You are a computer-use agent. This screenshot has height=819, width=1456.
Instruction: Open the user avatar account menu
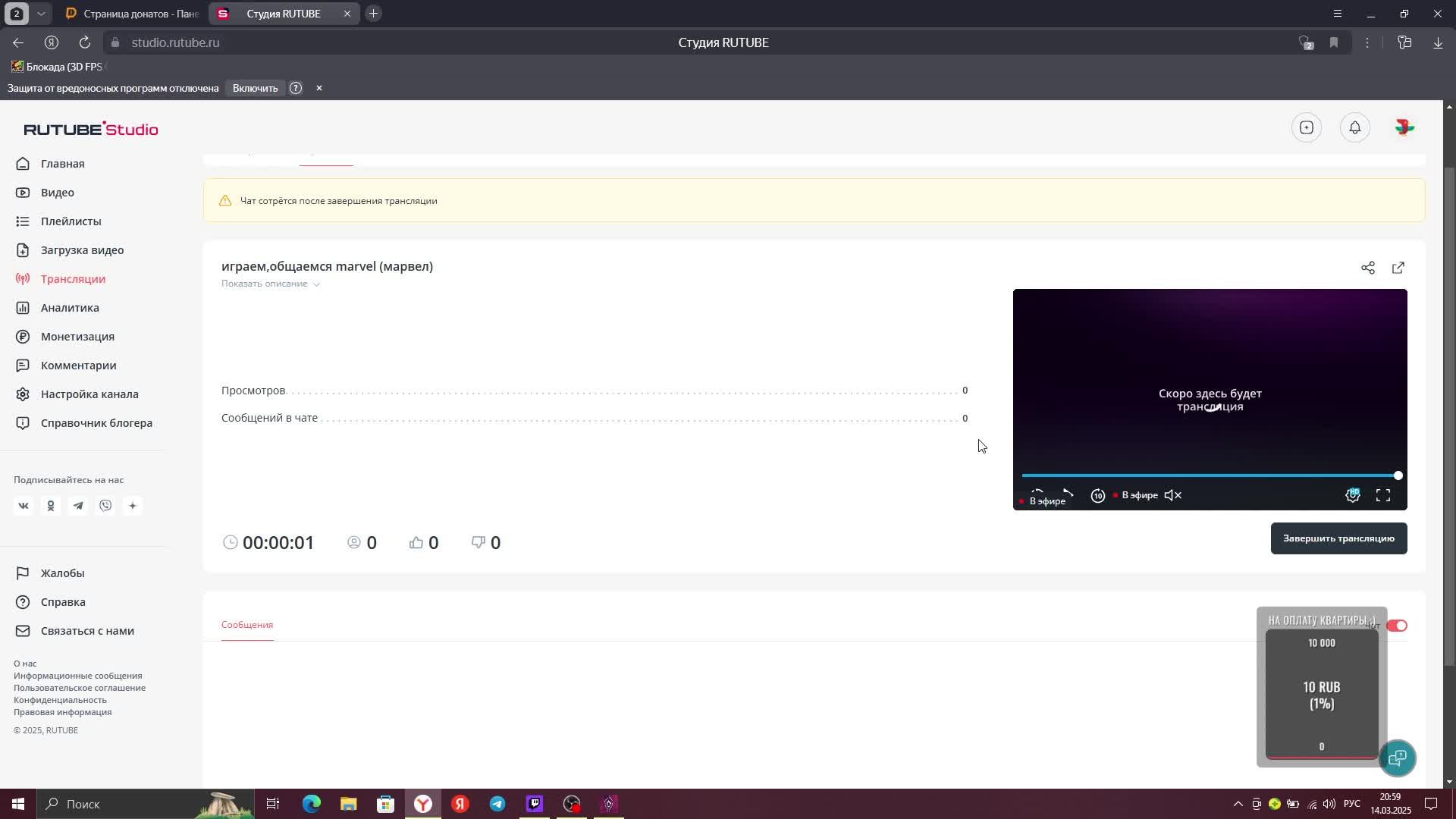(1404, 127)
